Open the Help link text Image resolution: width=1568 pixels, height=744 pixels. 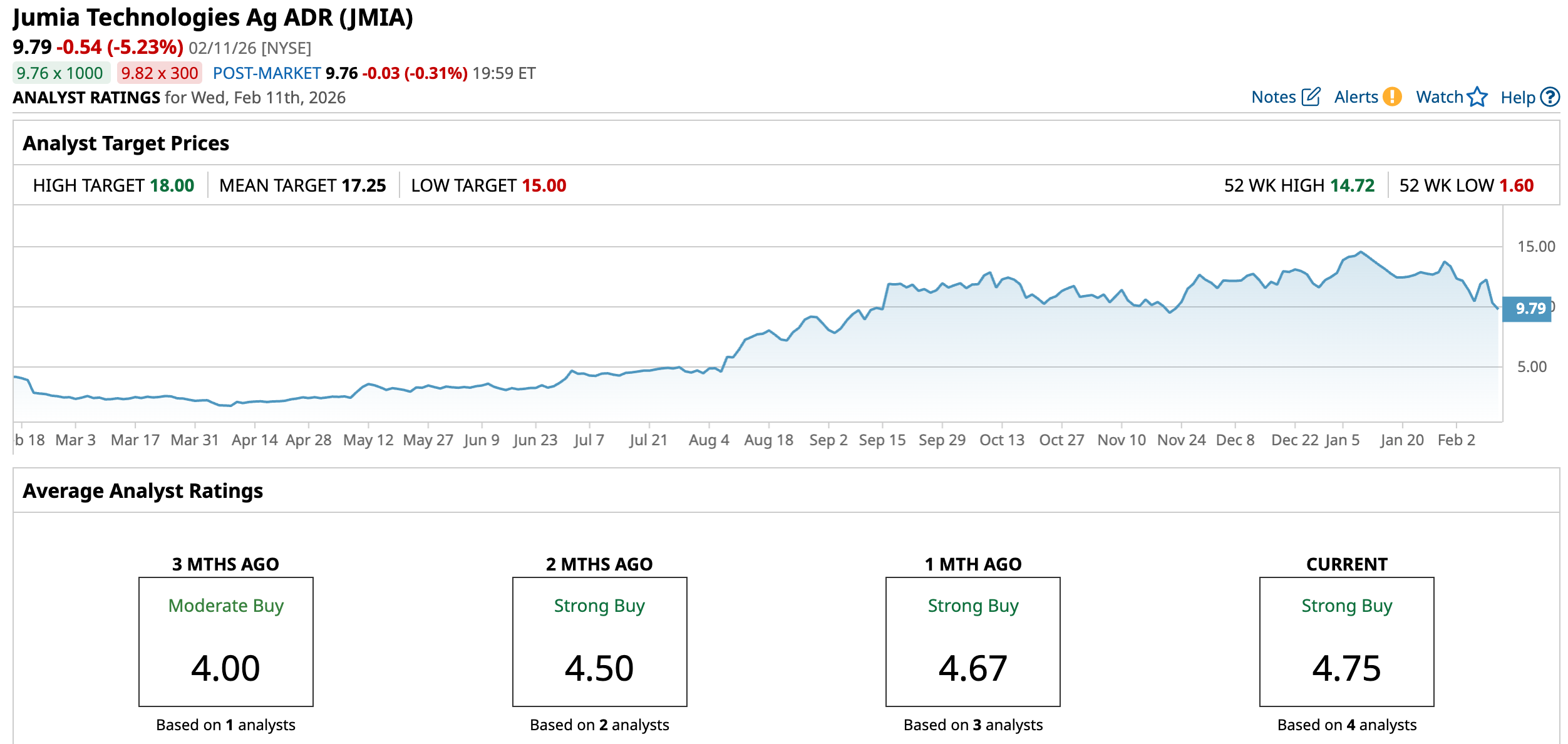point(1517,98)
